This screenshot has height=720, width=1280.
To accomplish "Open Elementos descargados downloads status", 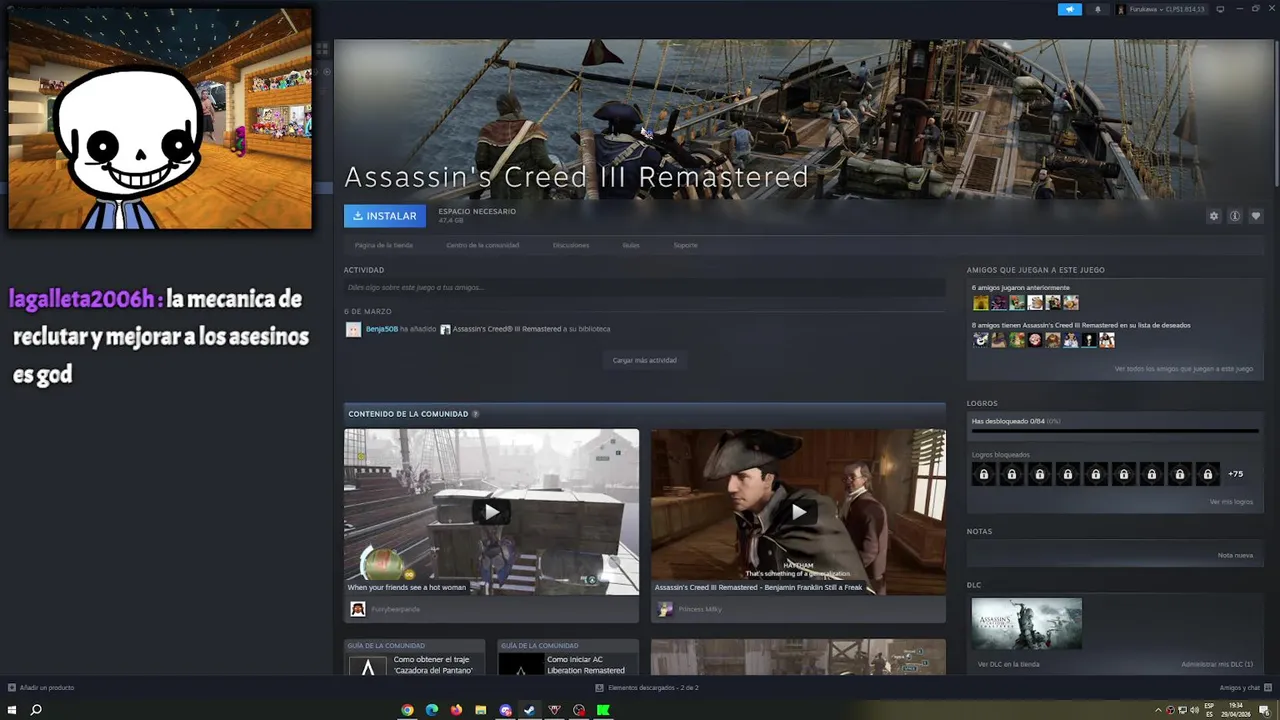I will [x=647, y=688].
